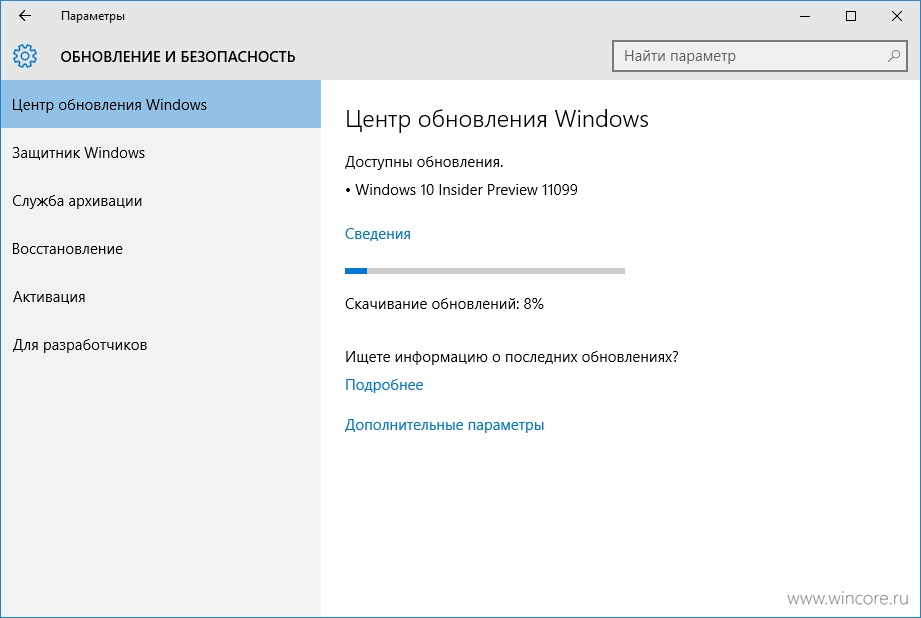Go back using the back arrow

coord(25,16)
